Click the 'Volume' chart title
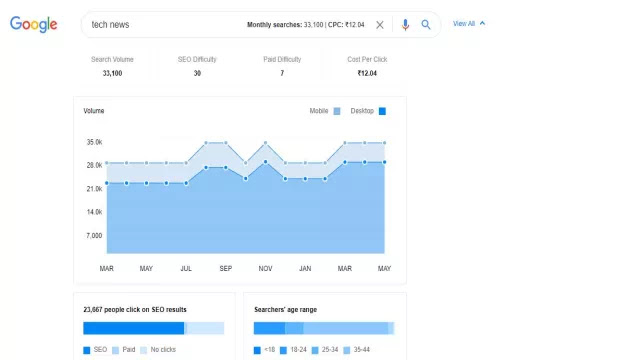 coord(94,111)
